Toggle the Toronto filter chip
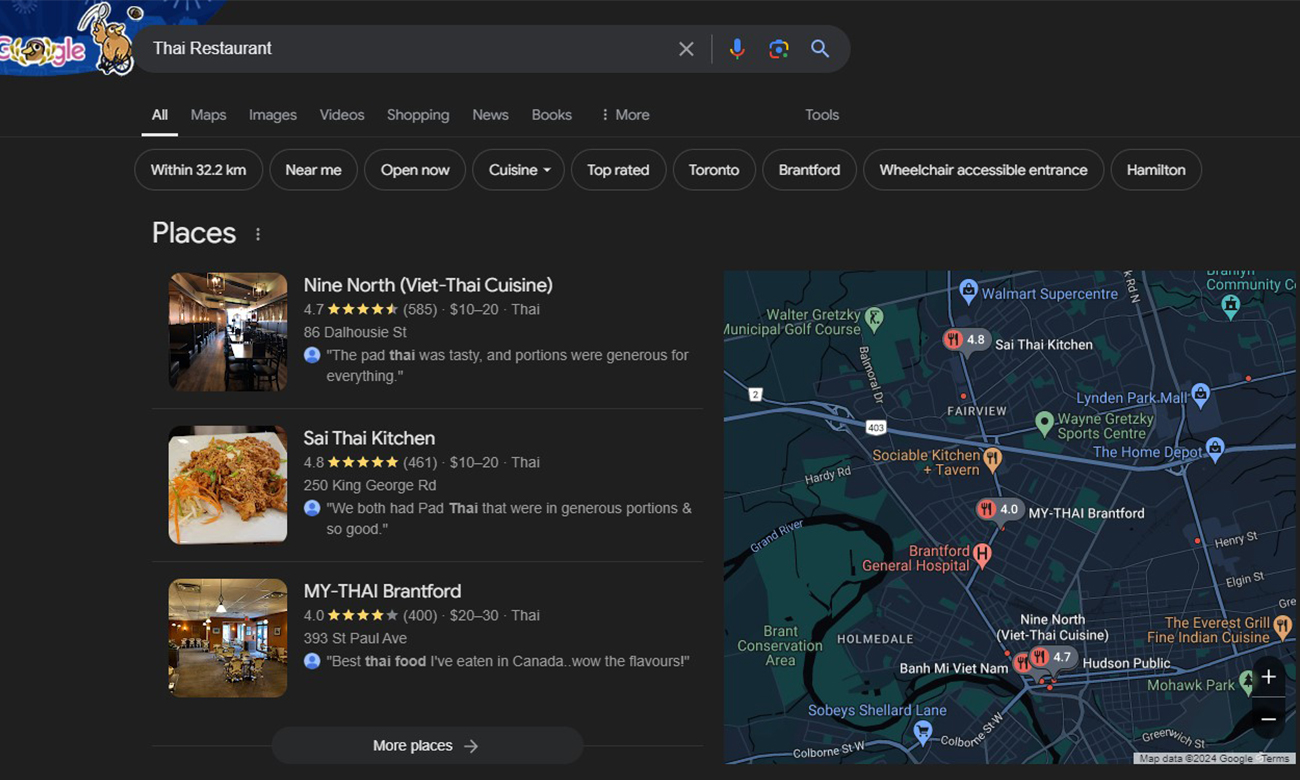This screenshot has width=1300, height=780. point(714,170)
